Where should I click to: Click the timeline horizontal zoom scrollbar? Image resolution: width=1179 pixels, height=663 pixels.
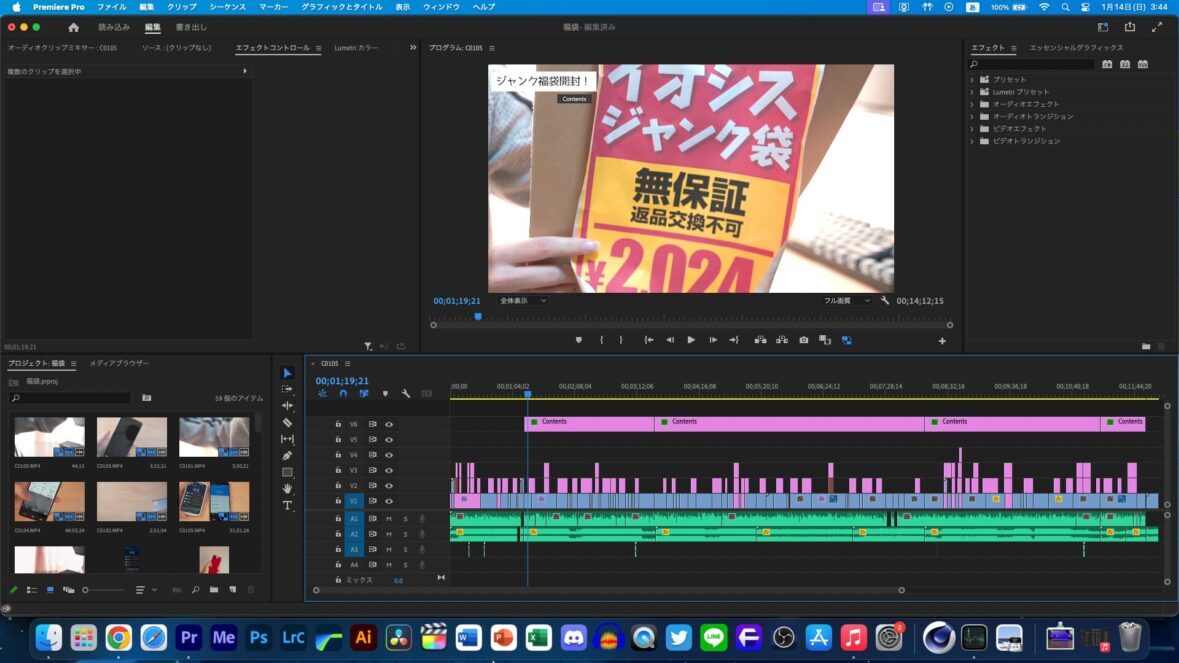click(609, 590)
